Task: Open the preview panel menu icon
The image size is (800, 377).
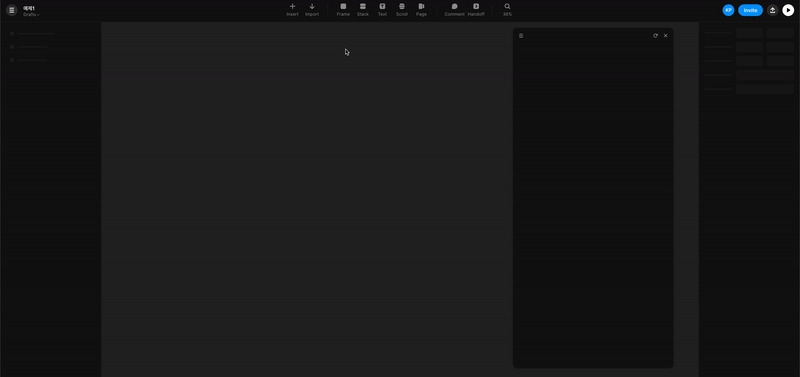Action: 521,36
